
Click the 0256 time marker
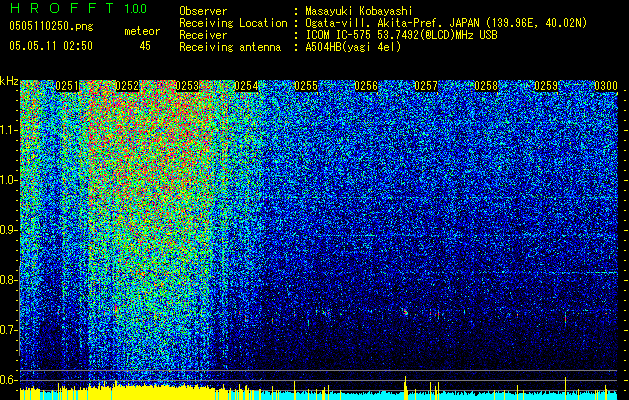366,86
